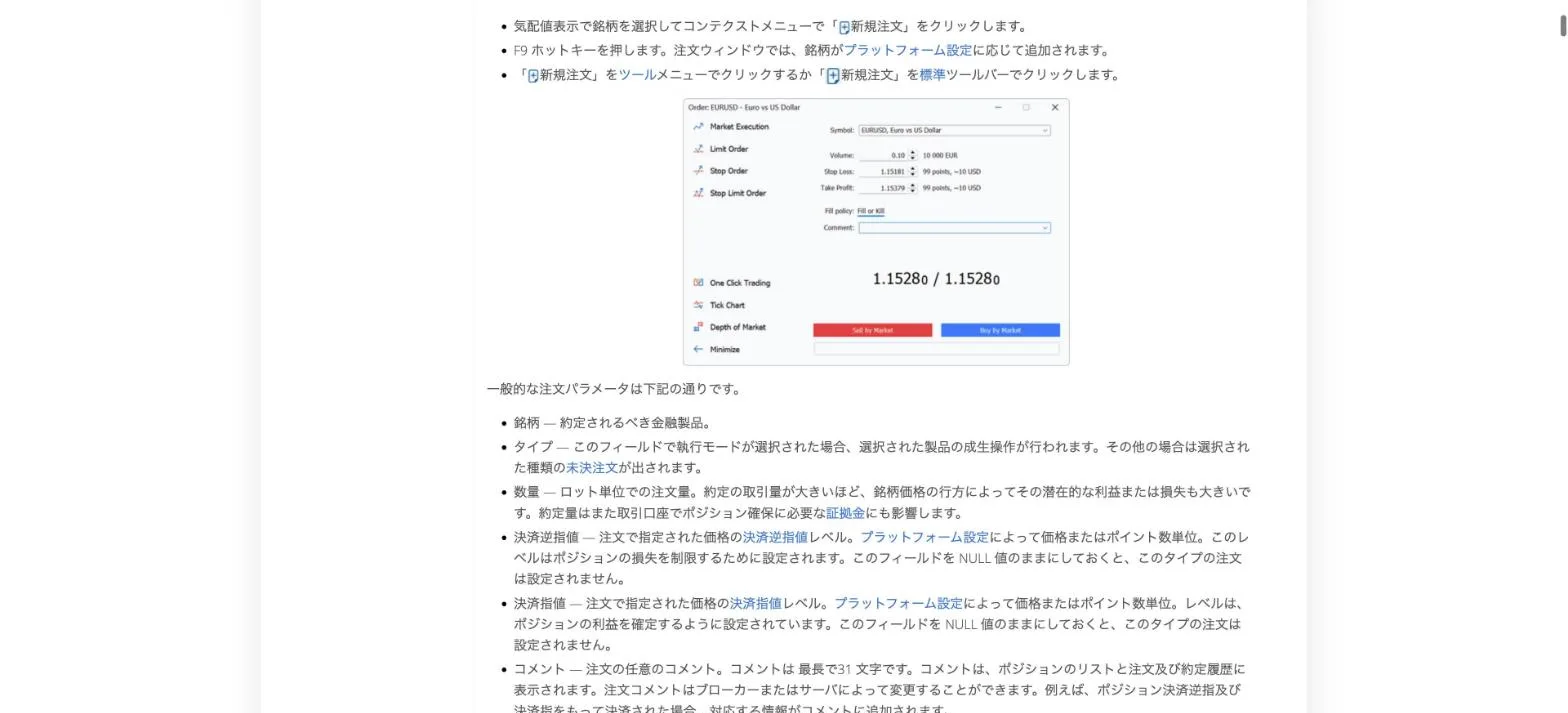Follow the 証拠金 link
The image size is (1568, 713).
pos(845,513)
